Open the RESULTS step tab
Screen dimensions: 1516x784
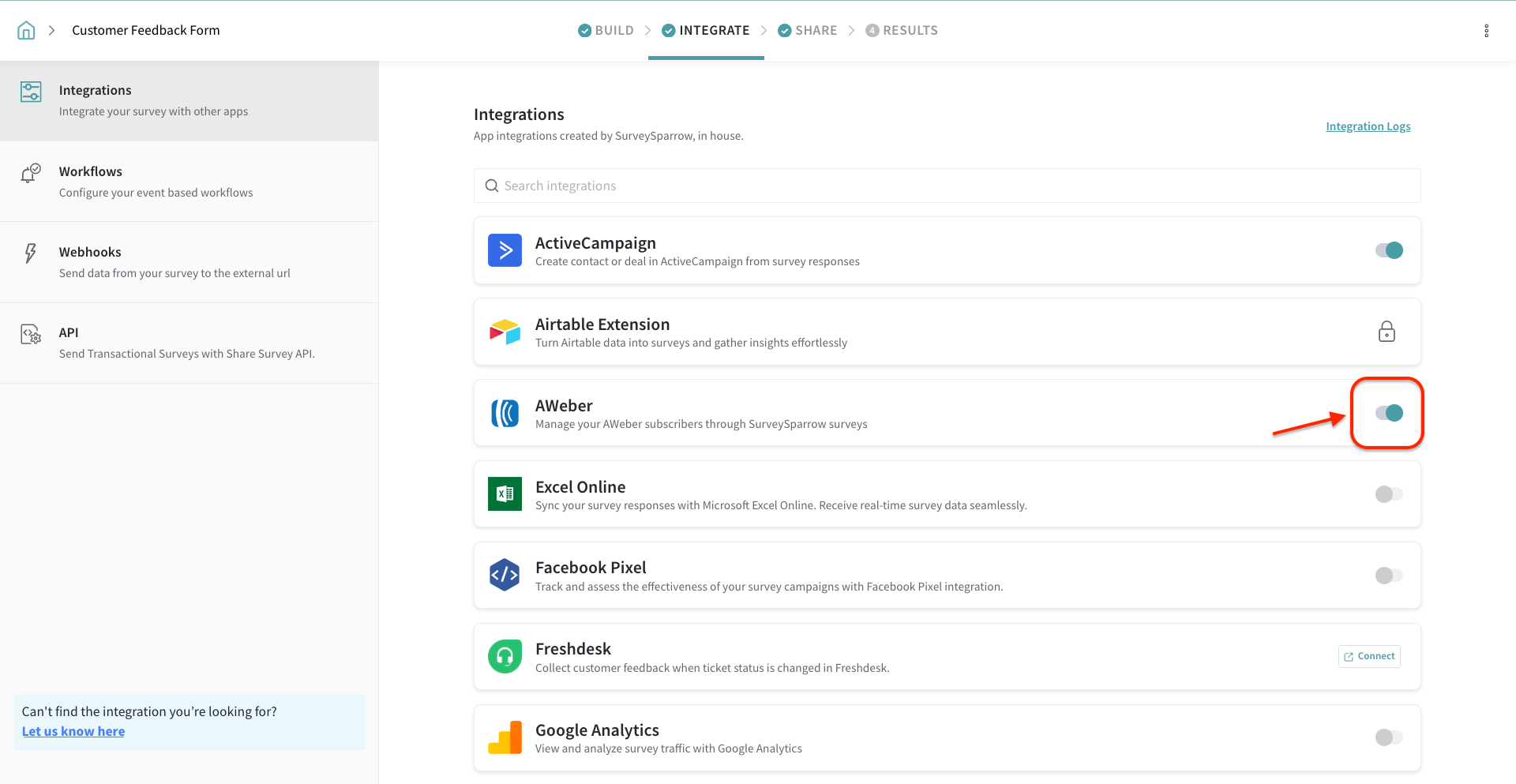[x=902, y=31]
